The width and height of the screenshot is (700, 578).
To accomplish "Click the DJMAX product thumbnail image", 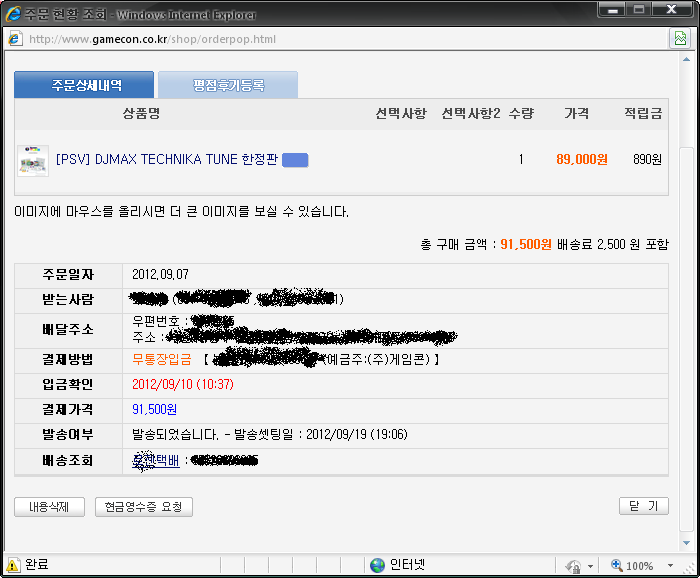I will pos(33,161).
